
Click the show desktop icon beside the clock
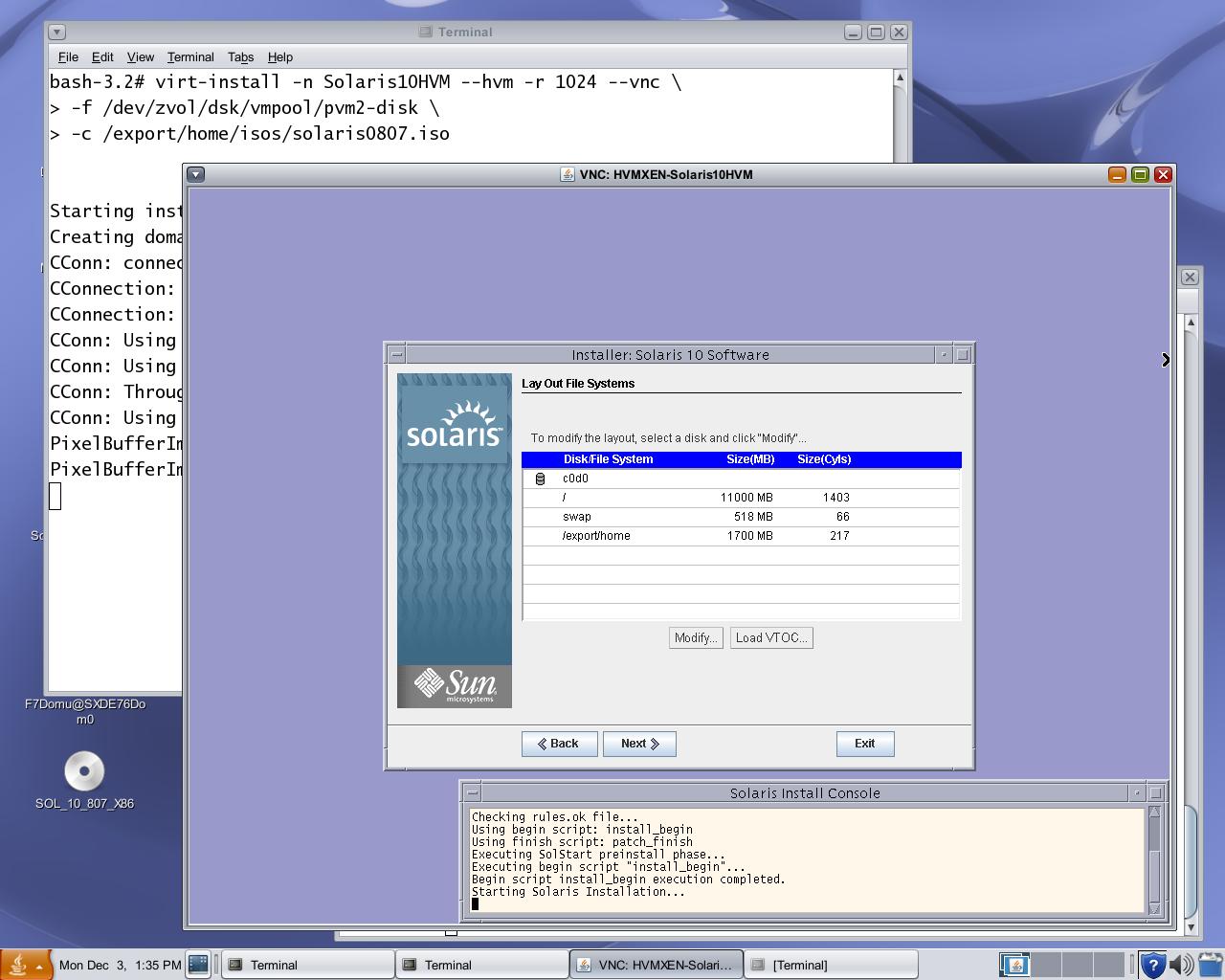pos(198,965)
